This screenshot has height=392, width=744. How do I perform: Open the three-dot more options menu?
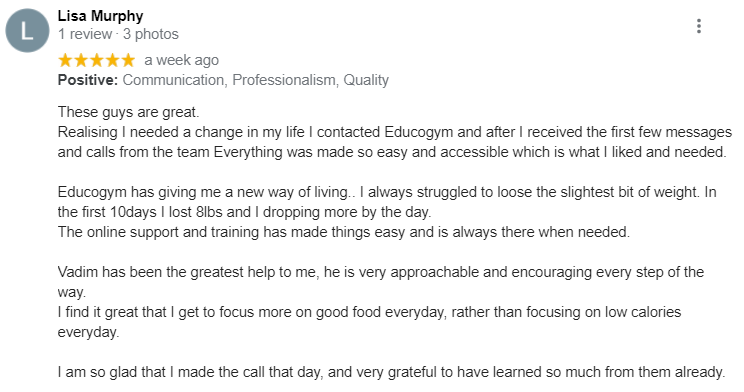[698, 26]
